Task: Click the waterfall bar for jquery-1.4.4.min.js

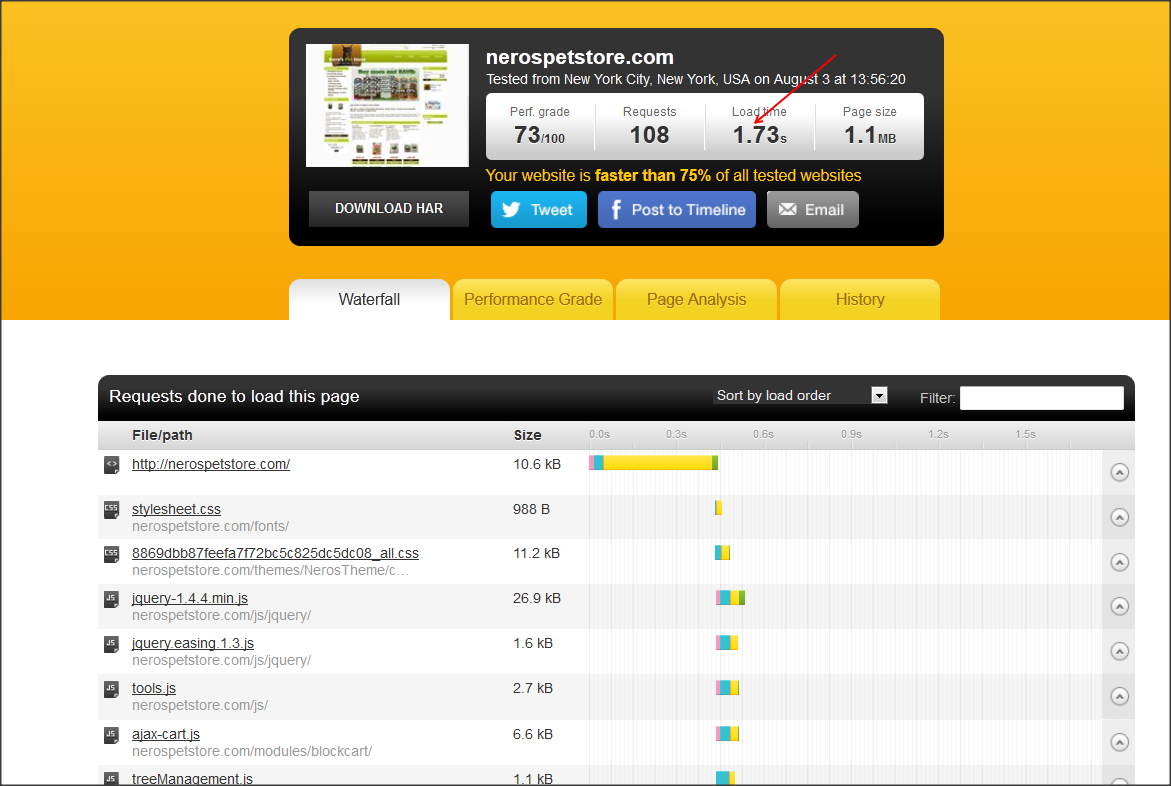Action: coord(730,598)
